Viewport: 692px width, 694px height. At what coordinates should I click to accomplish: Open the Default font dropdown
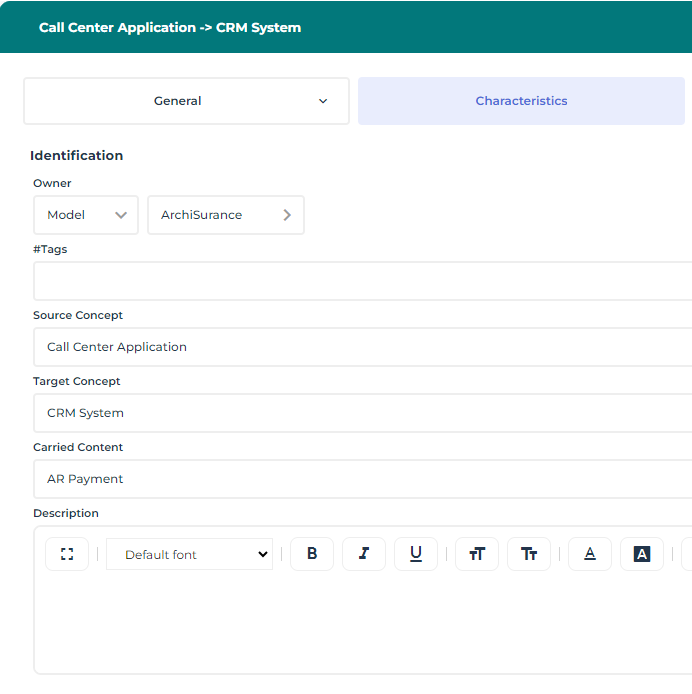189,554
